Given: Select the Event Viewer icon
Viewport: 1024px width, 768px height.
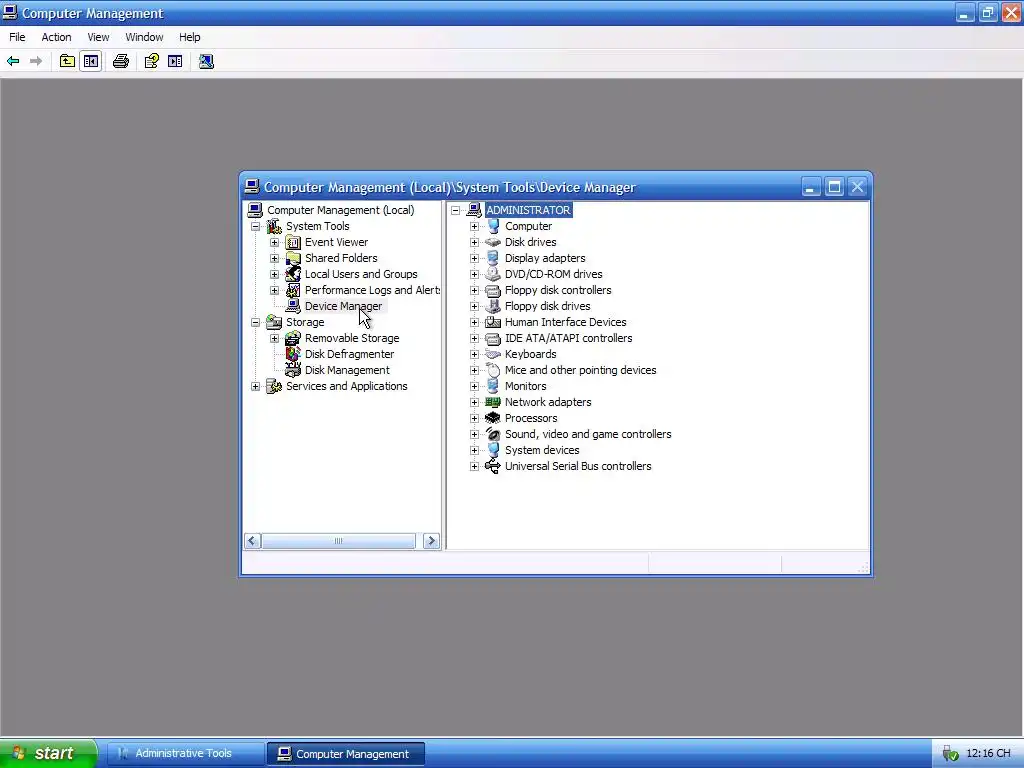Looking at the screenshot, I should point(293,242).
